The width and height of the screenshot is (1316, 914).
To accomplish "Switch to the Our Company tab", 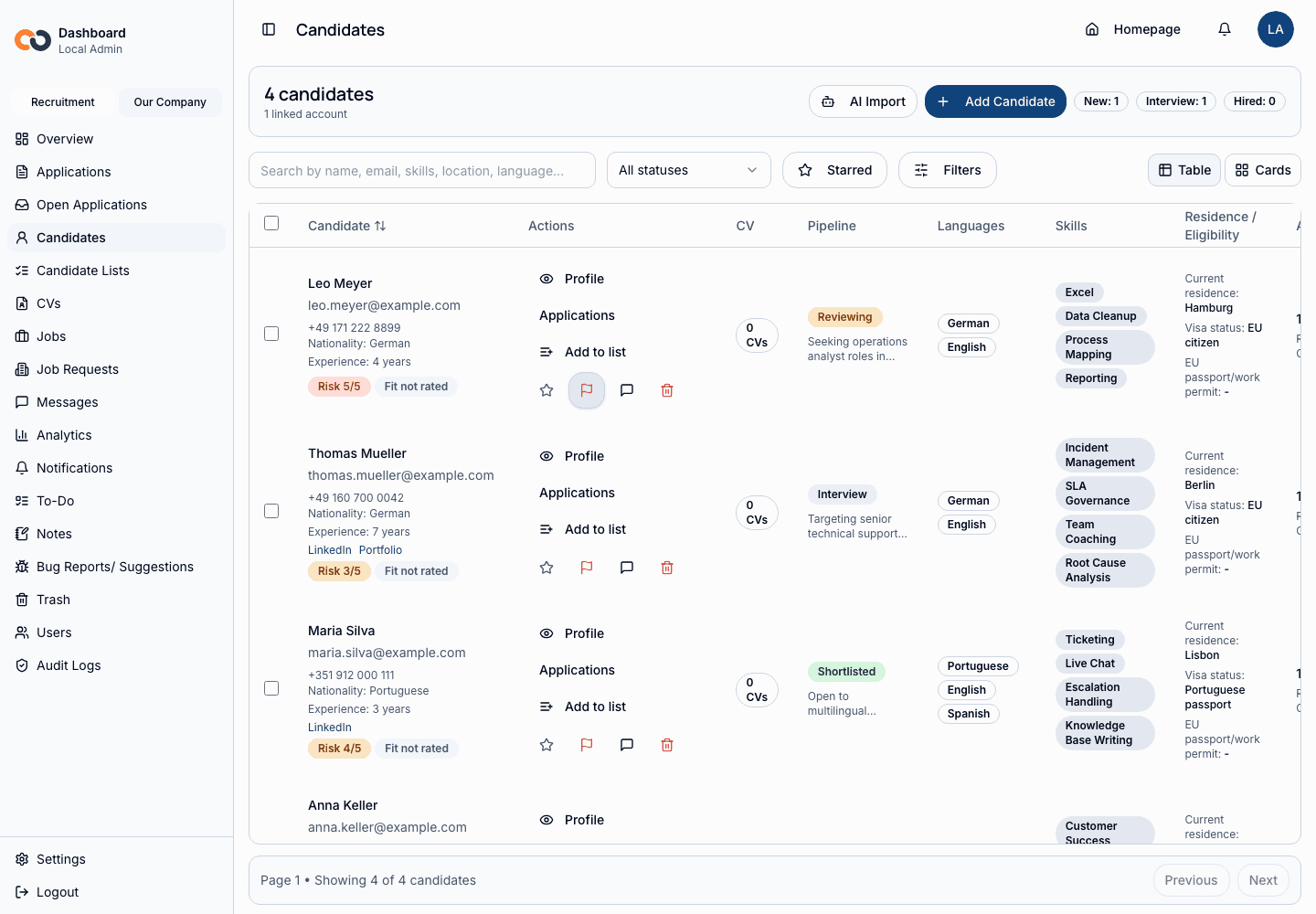I will click(x=170, y=102).
